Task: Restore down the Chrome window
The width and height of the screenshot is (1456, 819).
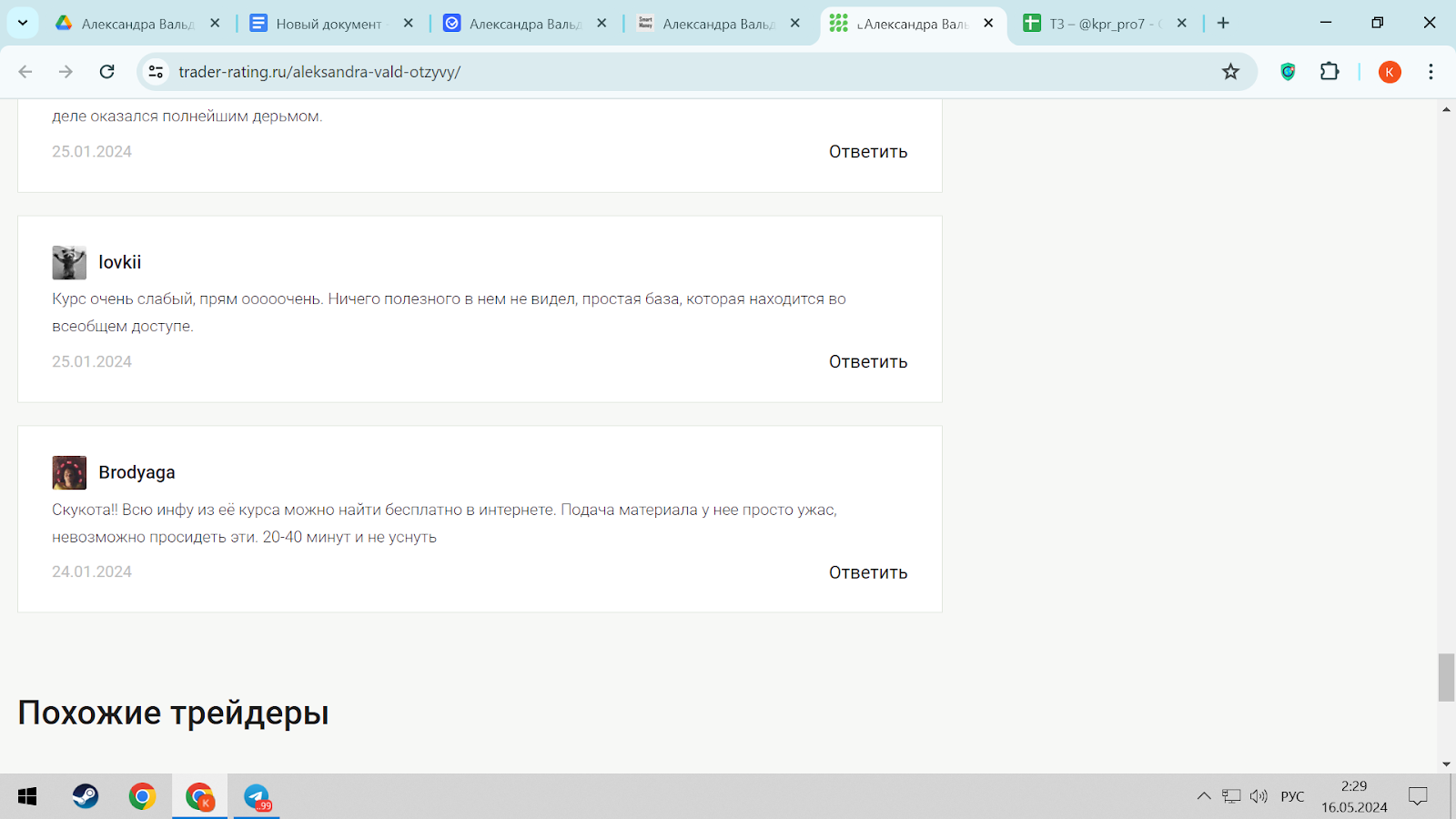Action: (1378, 23)
